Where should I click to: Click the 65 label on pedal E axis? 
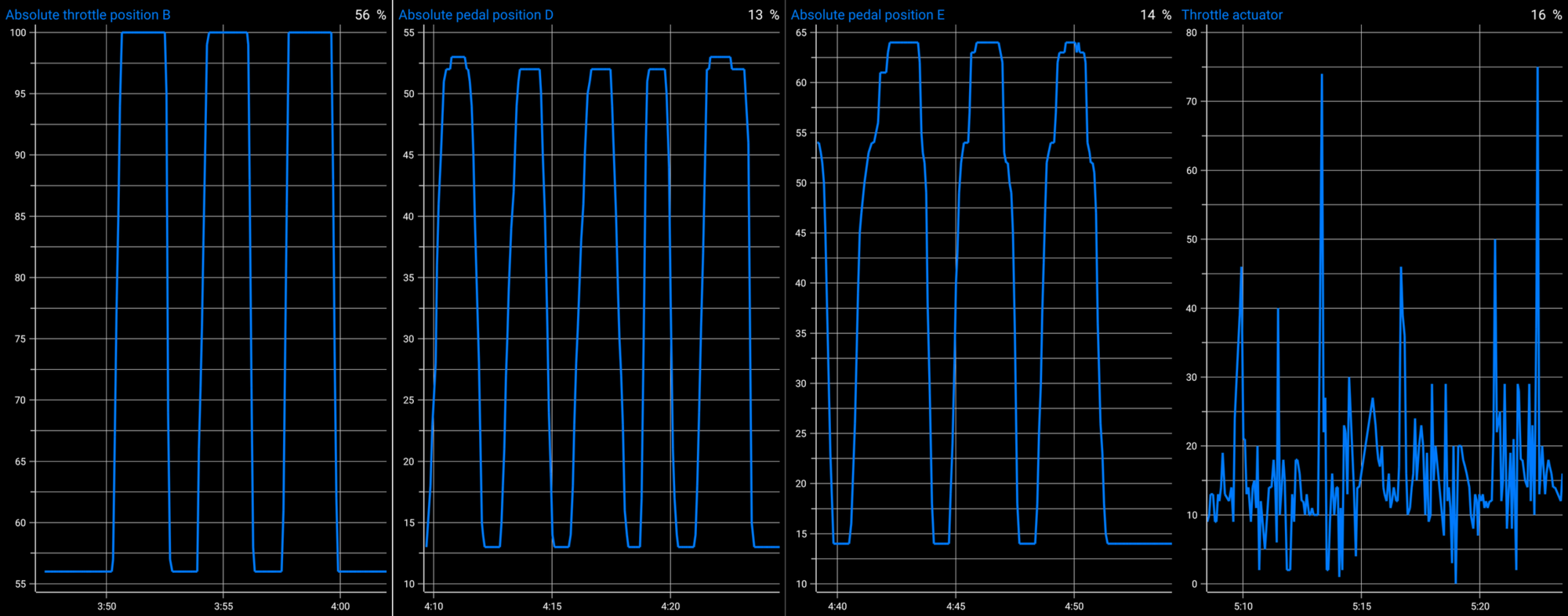[x=801, y=33]
